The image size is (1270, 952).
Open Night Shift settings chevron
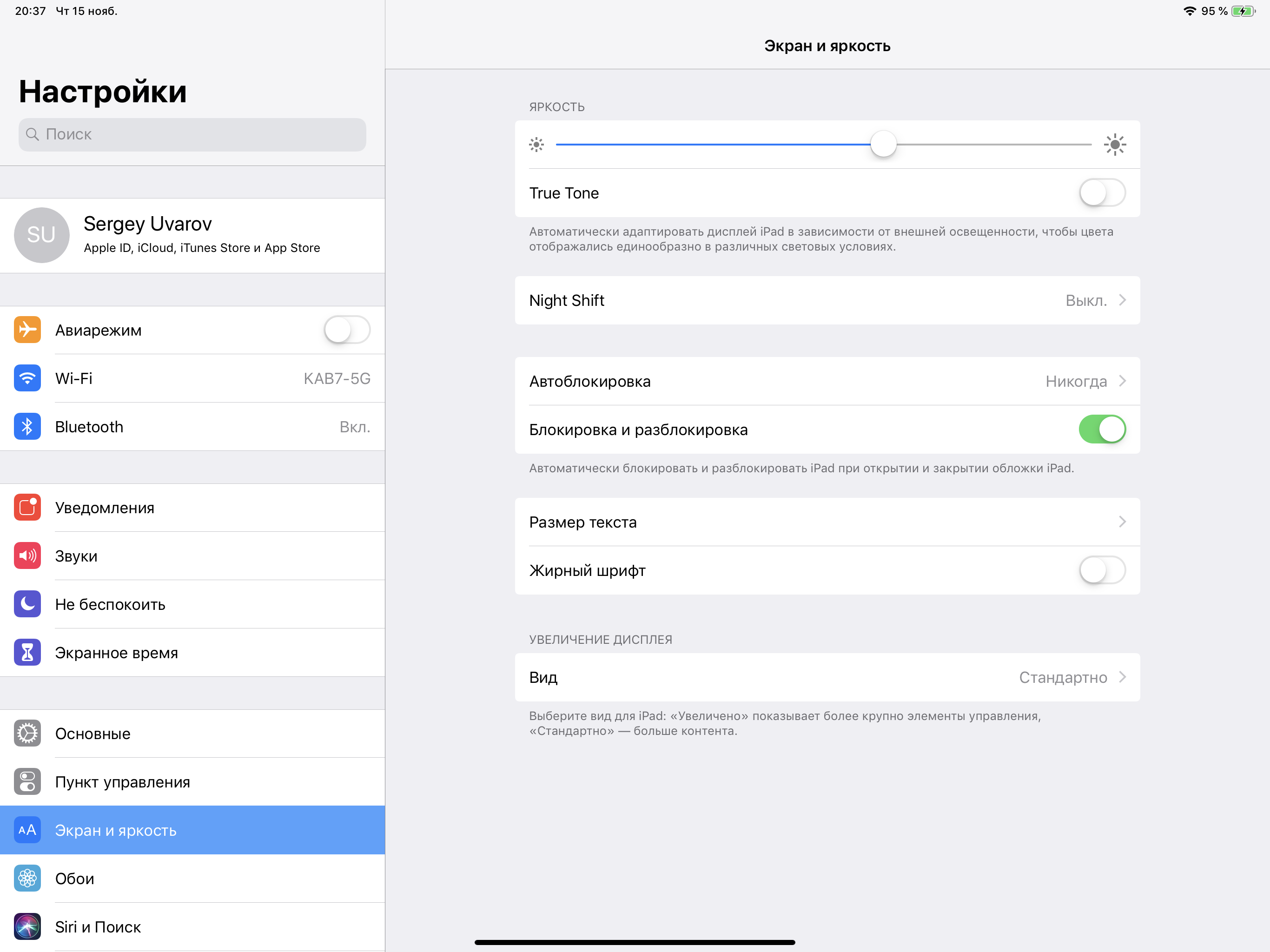click(x=1121, y=300)
